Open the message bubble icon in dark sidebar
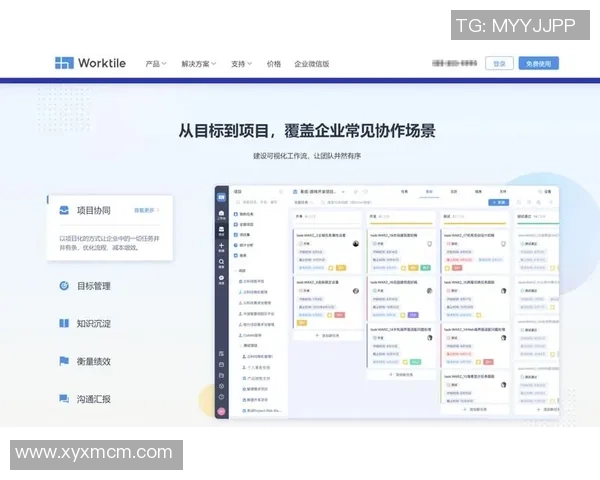This screenshot has width=600, height=480. [x=222, y=280]
